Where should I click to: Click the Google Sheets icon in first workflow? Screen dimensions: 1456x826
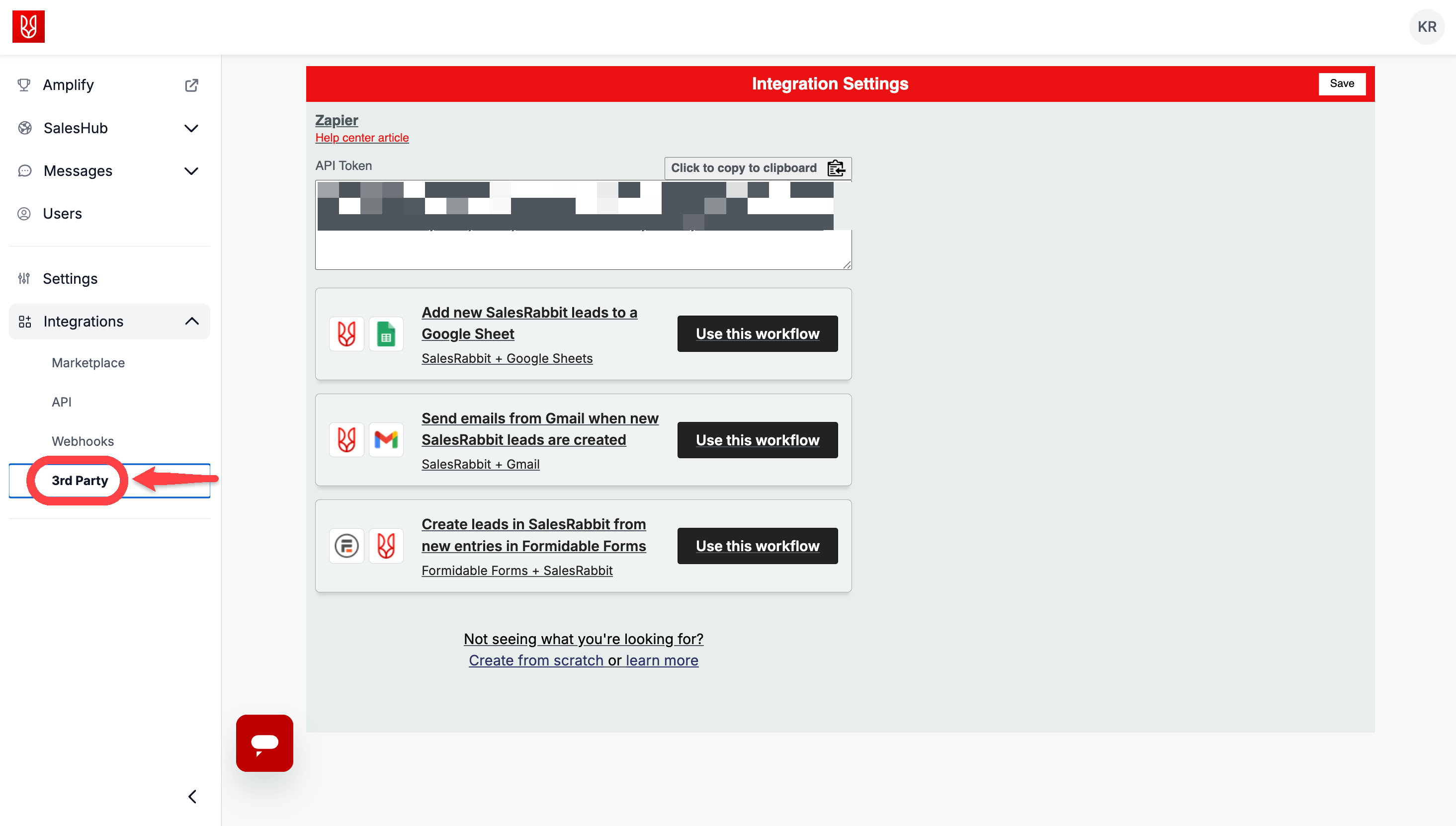[386, 333]
